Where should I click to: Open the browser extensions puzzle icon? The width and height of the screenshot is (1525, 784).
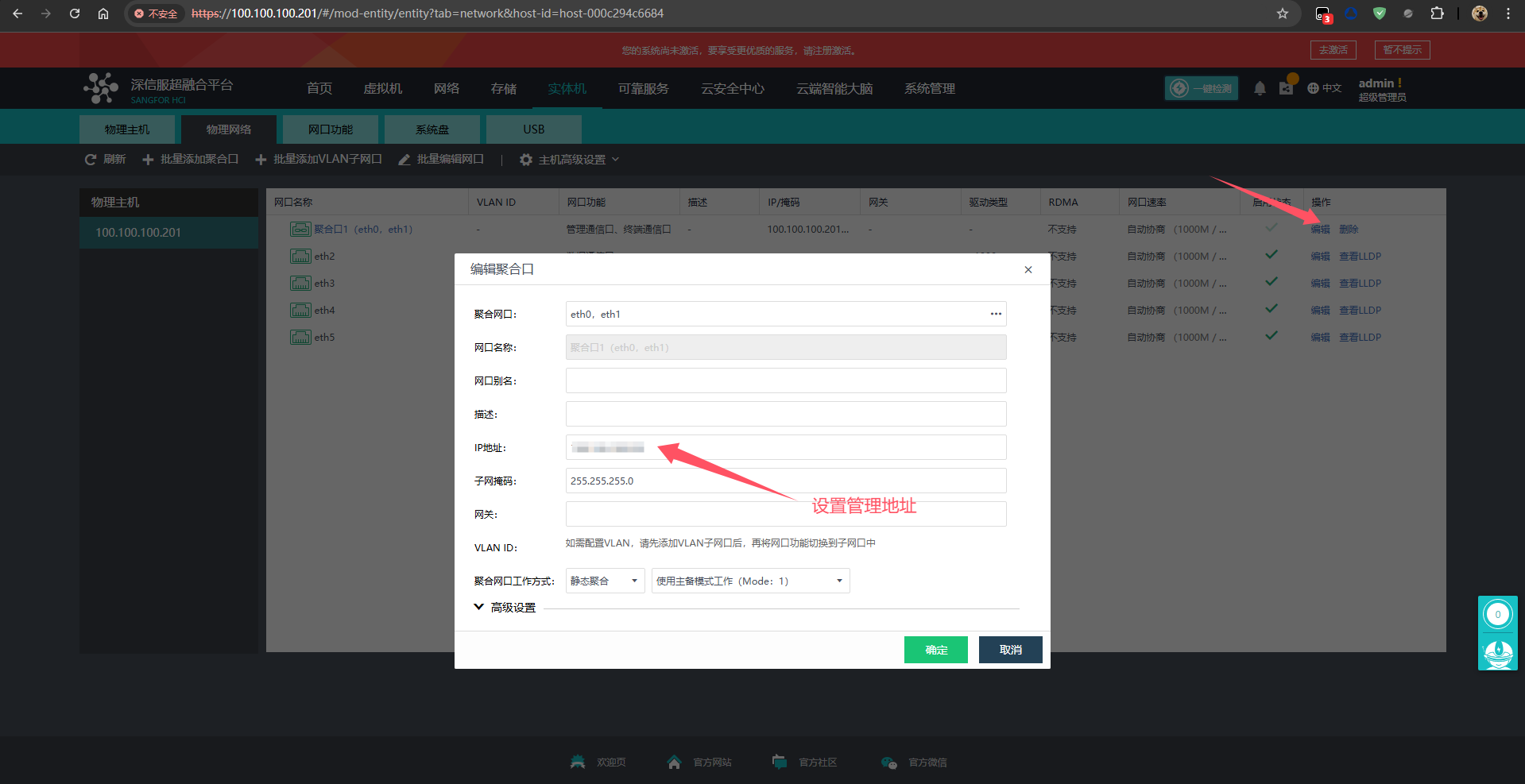tap(1437, 14)
